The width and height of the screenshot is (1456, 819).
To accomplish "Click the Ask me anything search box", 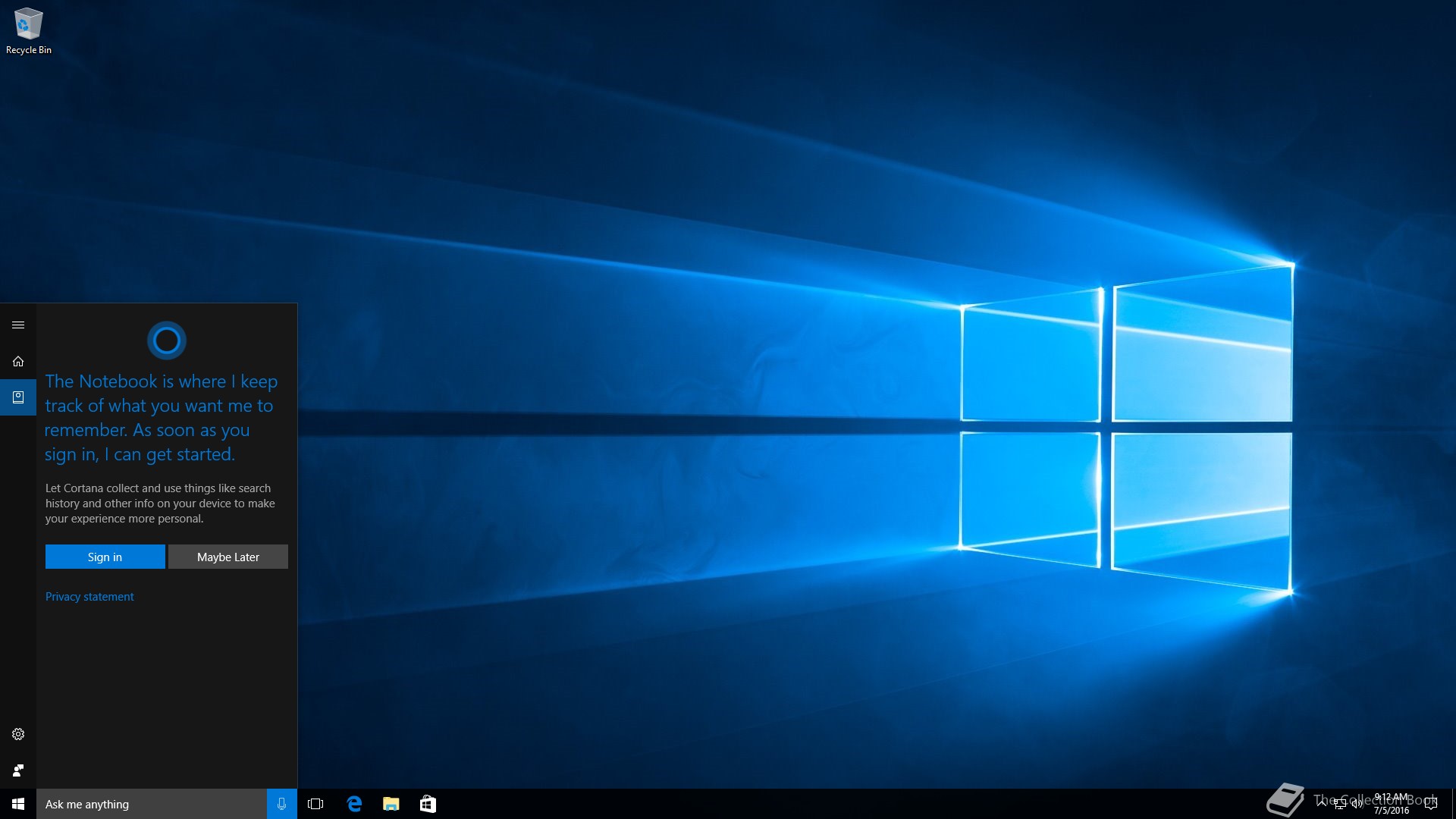I will click(x=152, y=804).
